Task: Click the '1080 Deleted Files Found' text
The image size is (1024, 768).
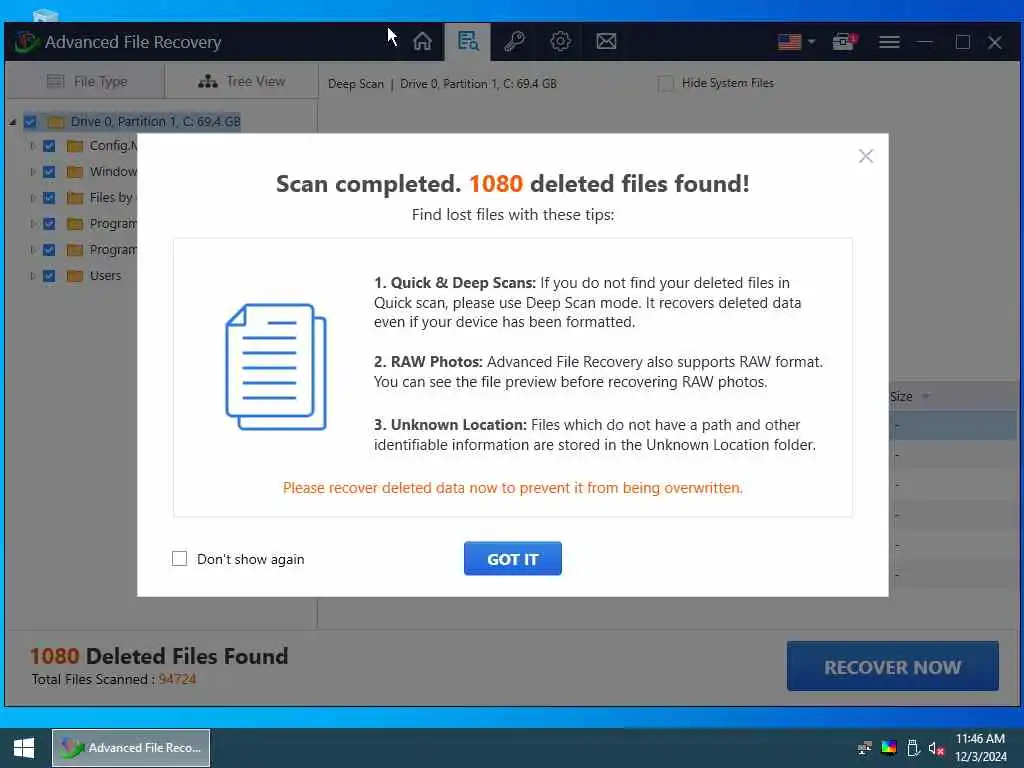Action: [159, 656]
